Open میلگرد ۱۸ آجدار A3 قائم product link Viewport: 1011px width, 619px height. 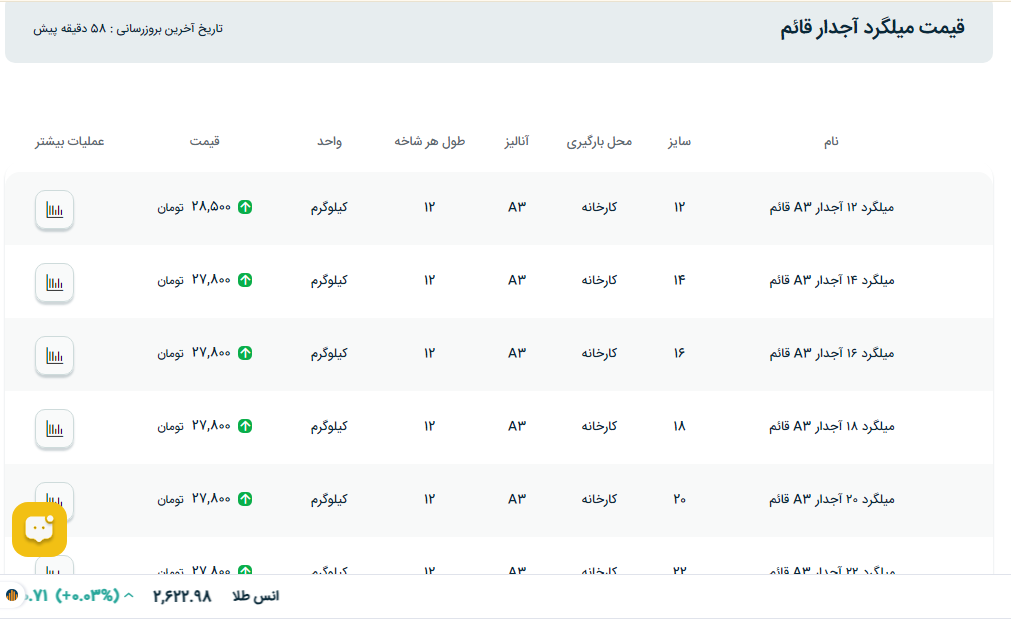(831, 426)
